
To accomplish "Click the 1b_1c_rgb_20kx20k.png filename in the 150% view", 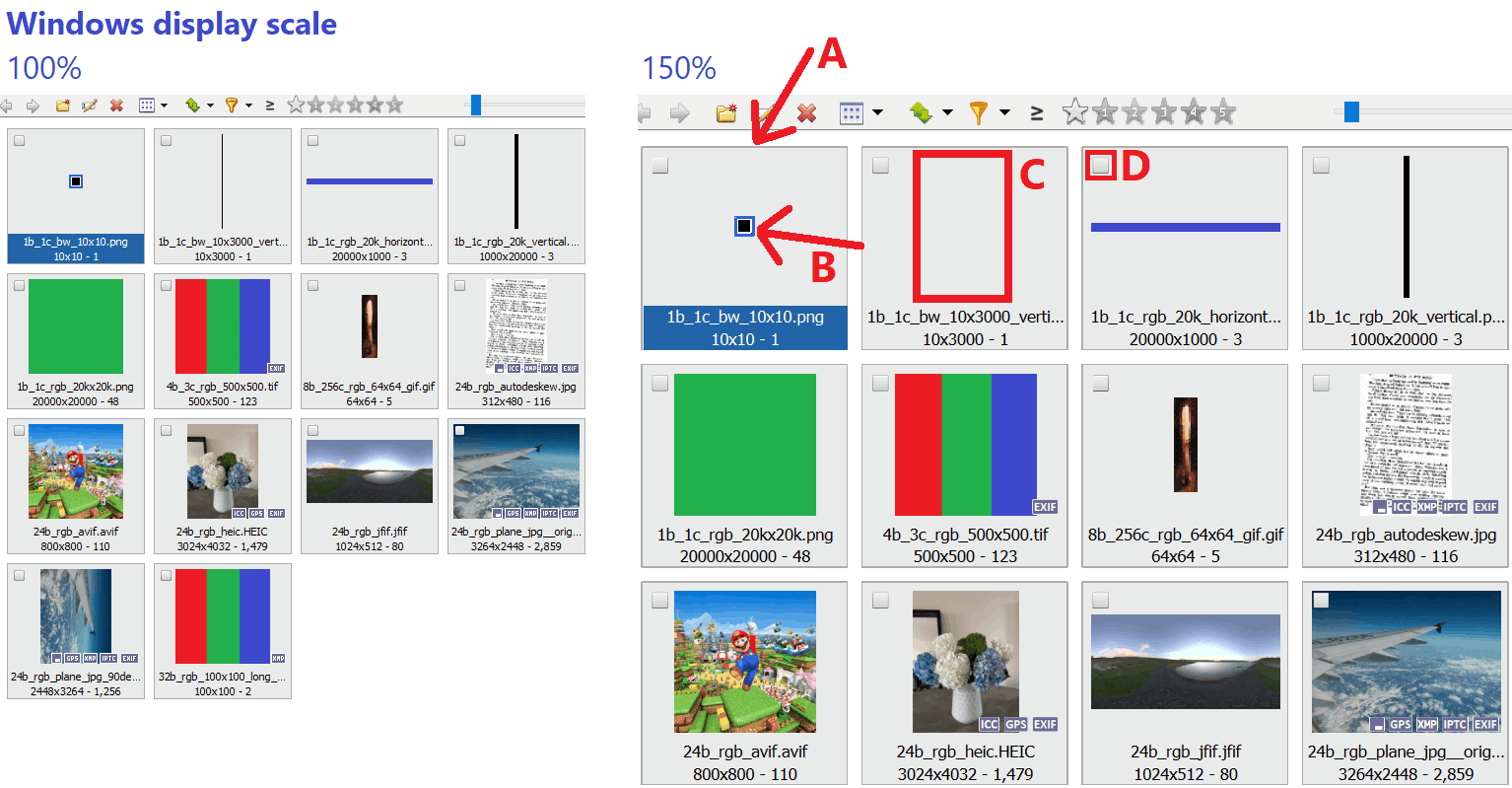I will pos(745,535).
